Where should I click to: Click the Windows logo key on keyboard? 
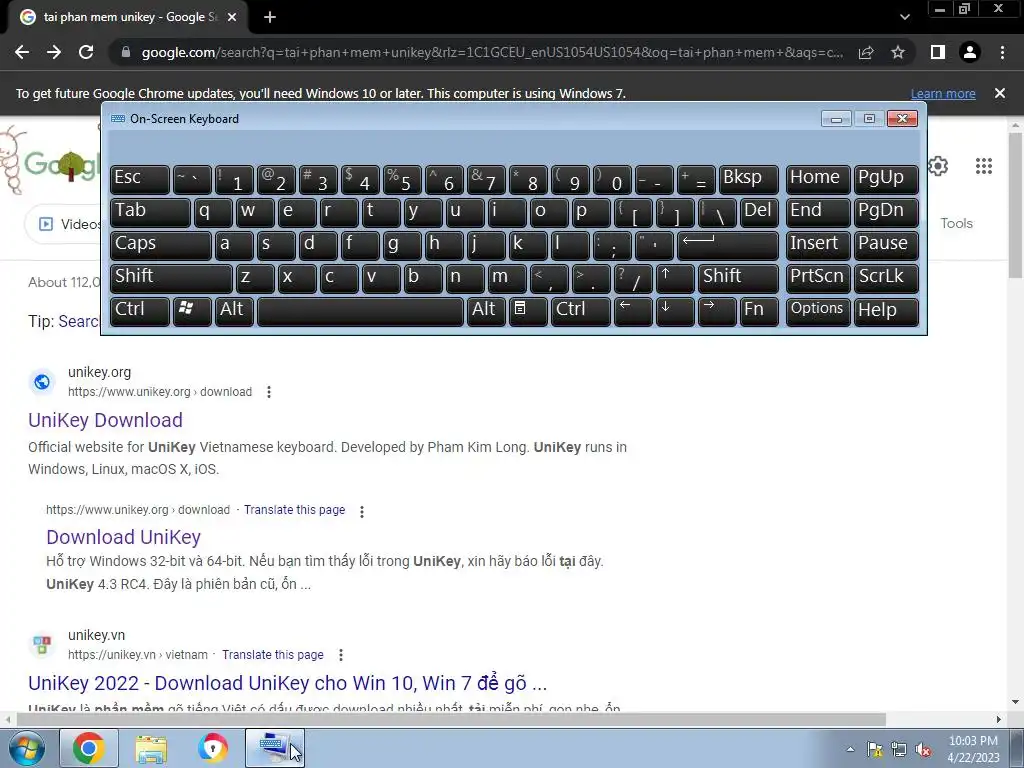tap(191, 311)
